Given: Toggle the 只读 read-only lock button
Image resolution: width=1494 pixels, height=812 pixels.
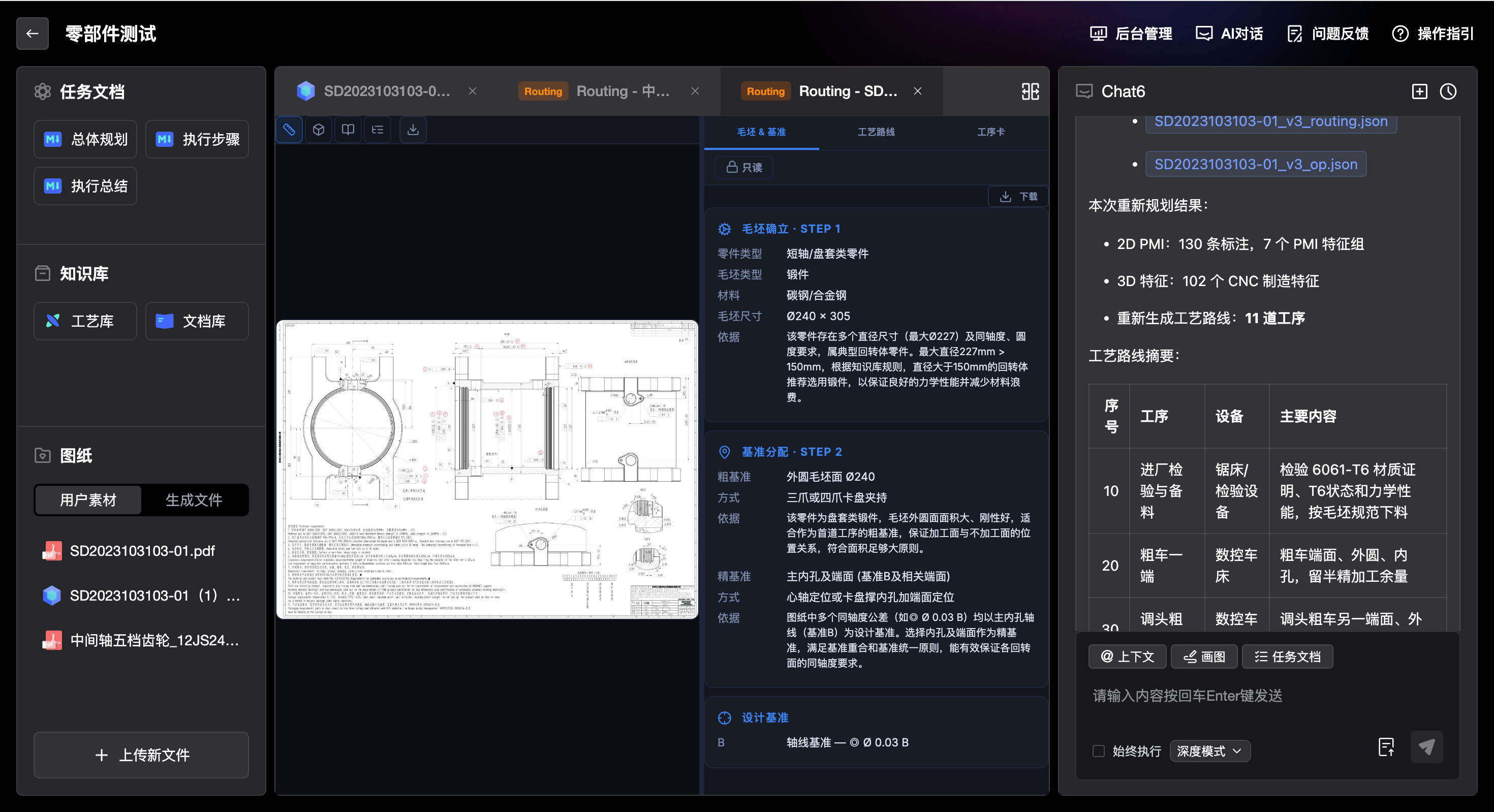Looking at the screenshot, I should click(x=744, y=168).
